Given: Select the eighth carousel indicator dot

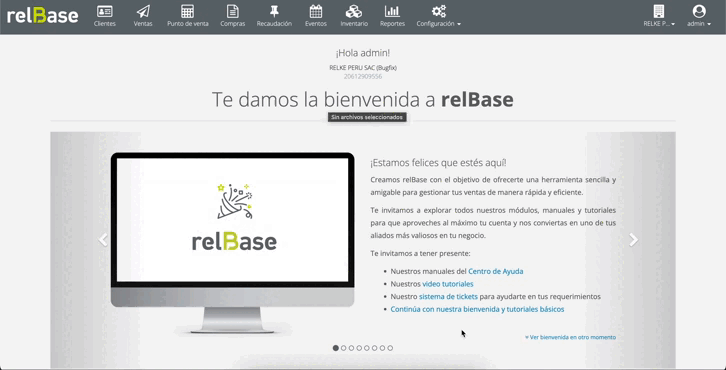Looking at the screenshot, I should click(390, 348).
